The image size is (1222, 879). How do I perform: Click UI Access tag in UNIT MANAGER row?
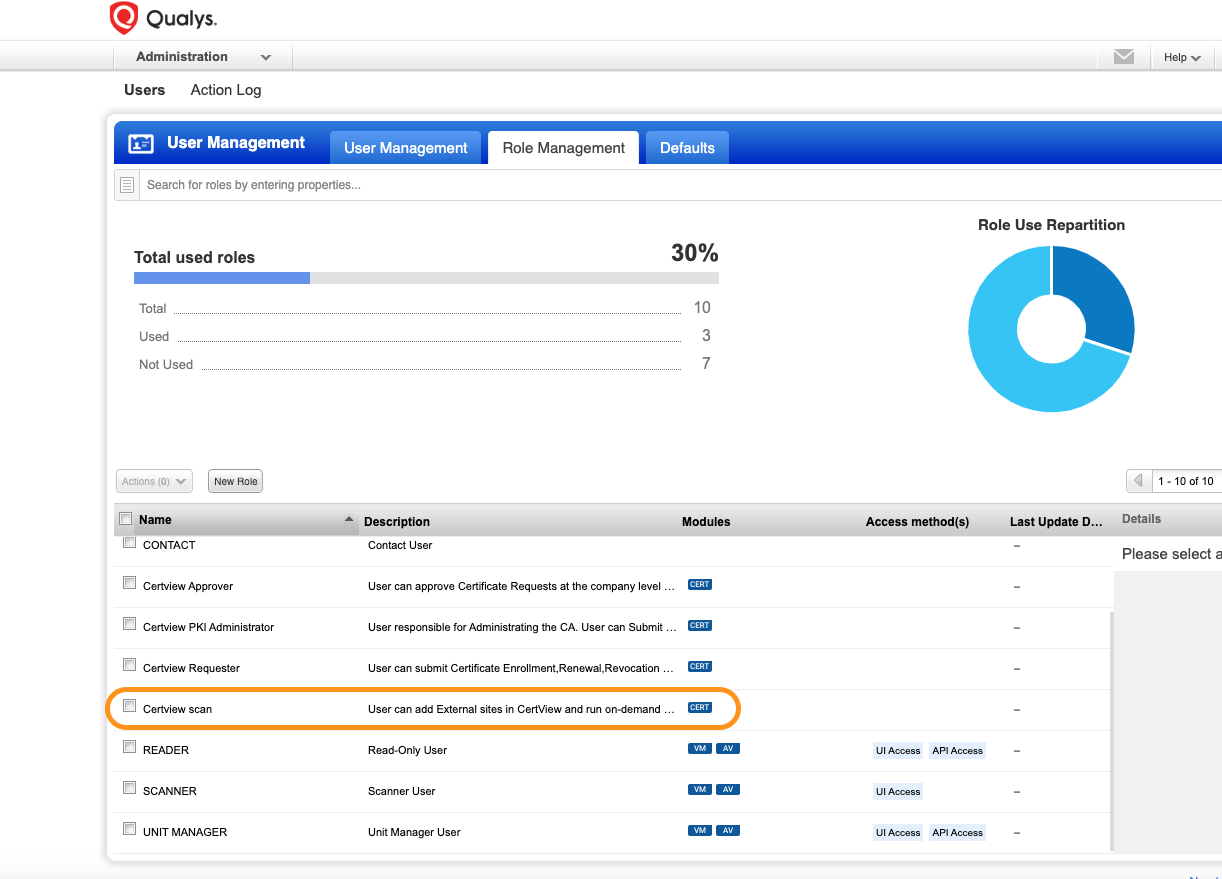point(898,833)
